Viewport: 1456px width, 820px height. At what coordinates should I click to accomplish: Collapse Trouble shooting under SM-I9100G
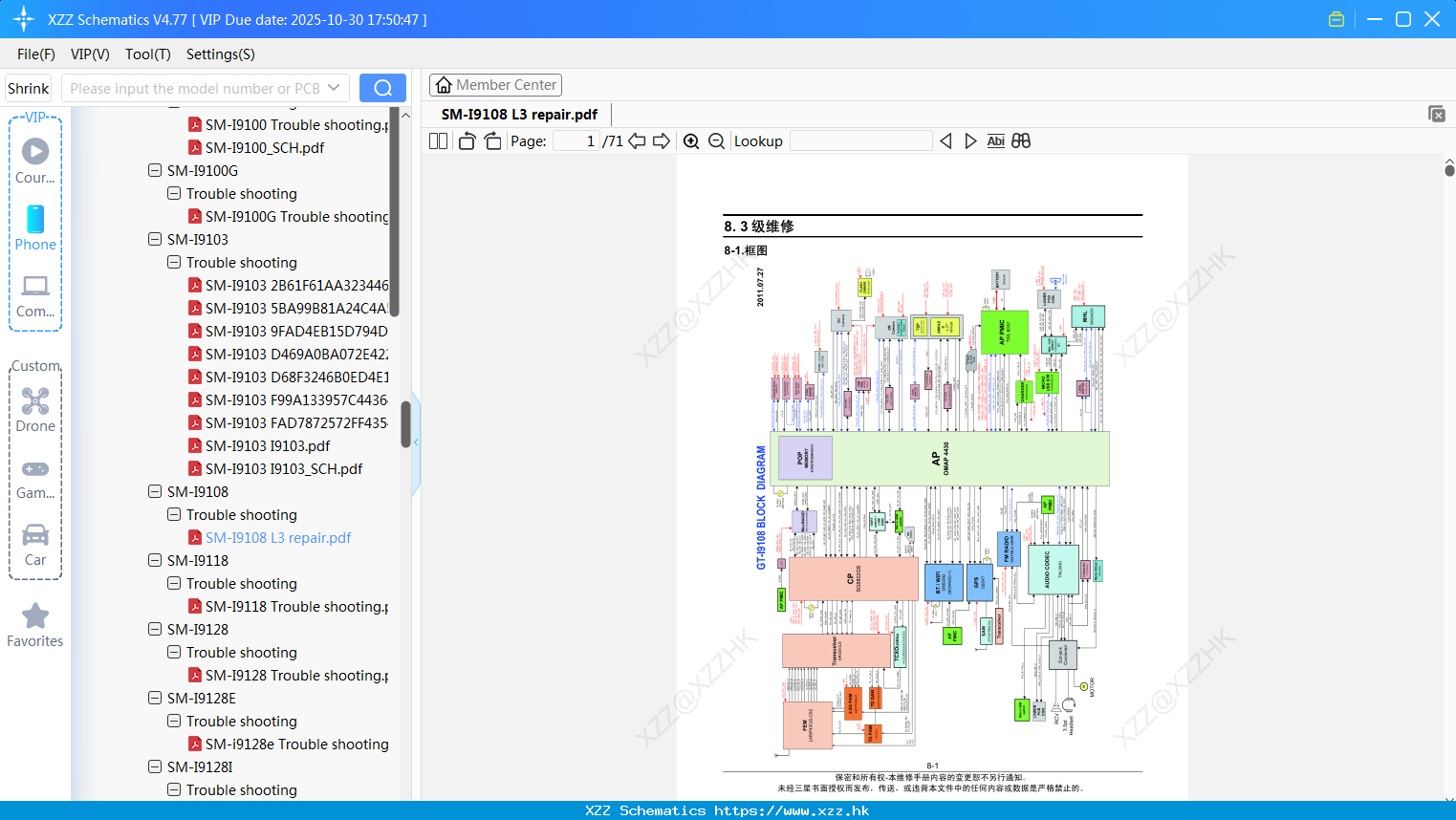point(174,194)
